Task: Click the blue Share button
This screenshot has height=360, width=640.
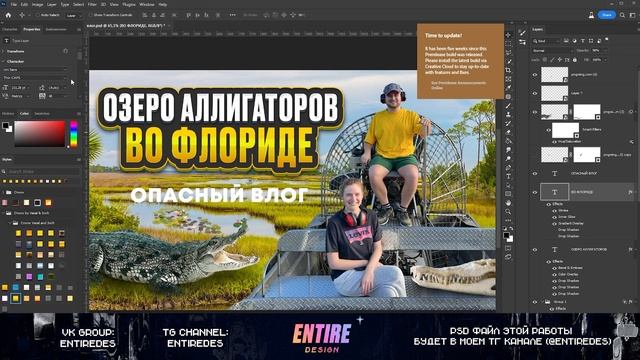Action: [607, 15]
